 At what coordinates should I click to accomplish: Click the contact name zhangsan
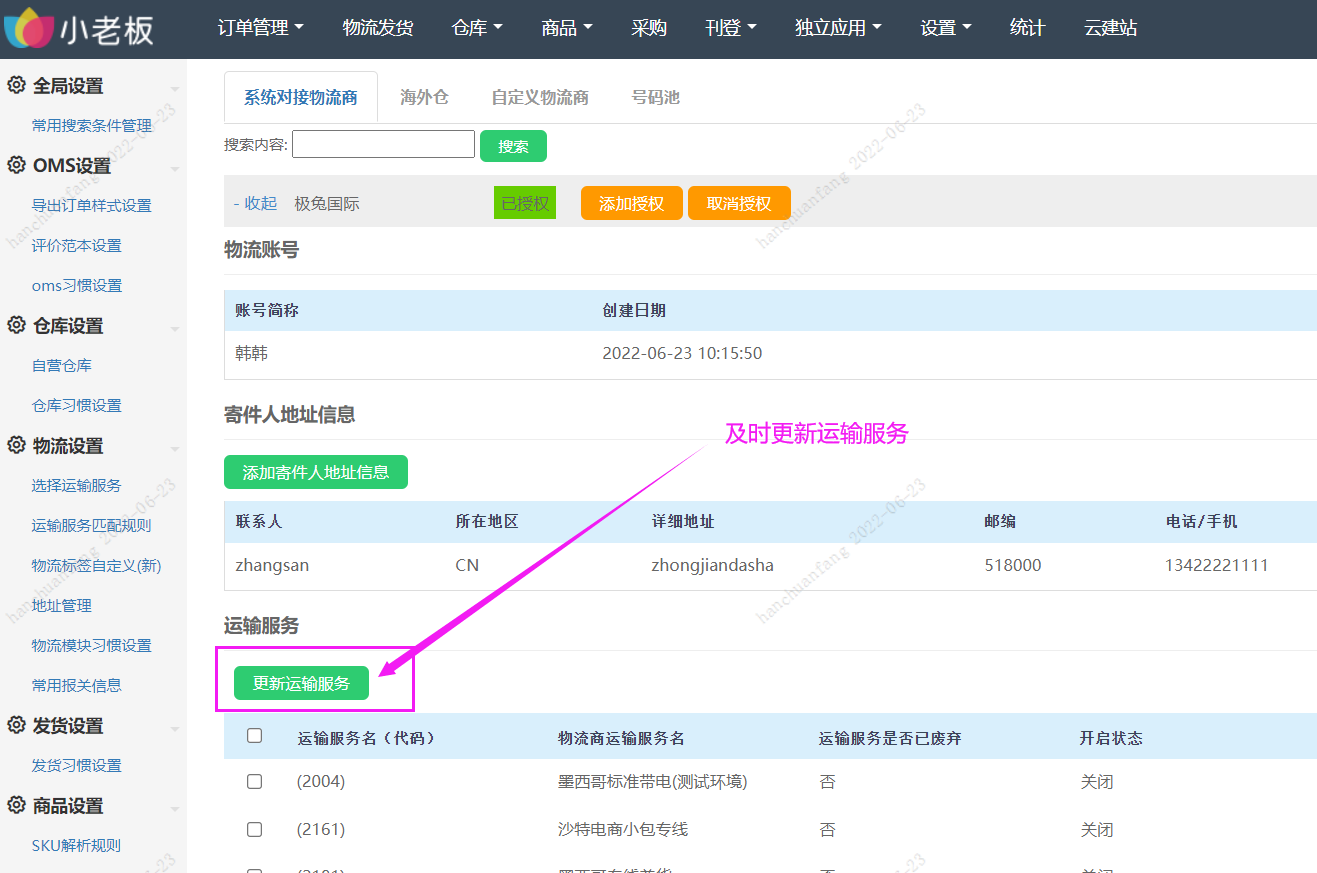[x=272, y=566]
